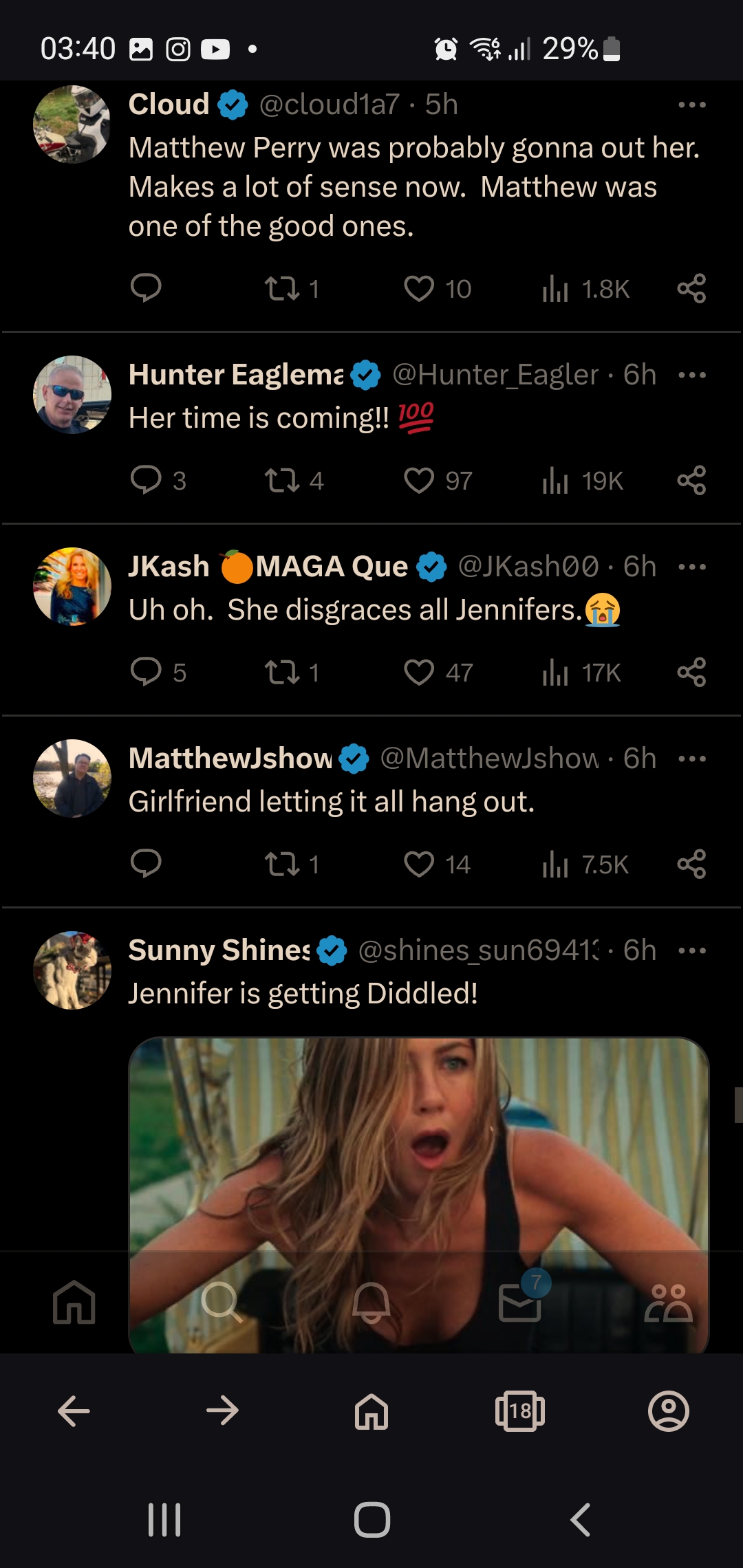Open the Communities people icon tab
Image resolution: width=743 pixels, height=1568 pixels.
pyautogui.click(x=669, y=1302)
